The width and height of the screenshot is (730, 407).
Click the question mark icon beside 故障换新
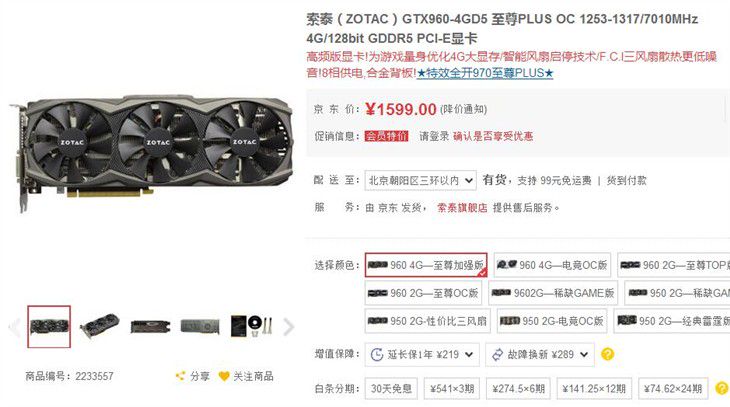(x=607, y=354)
